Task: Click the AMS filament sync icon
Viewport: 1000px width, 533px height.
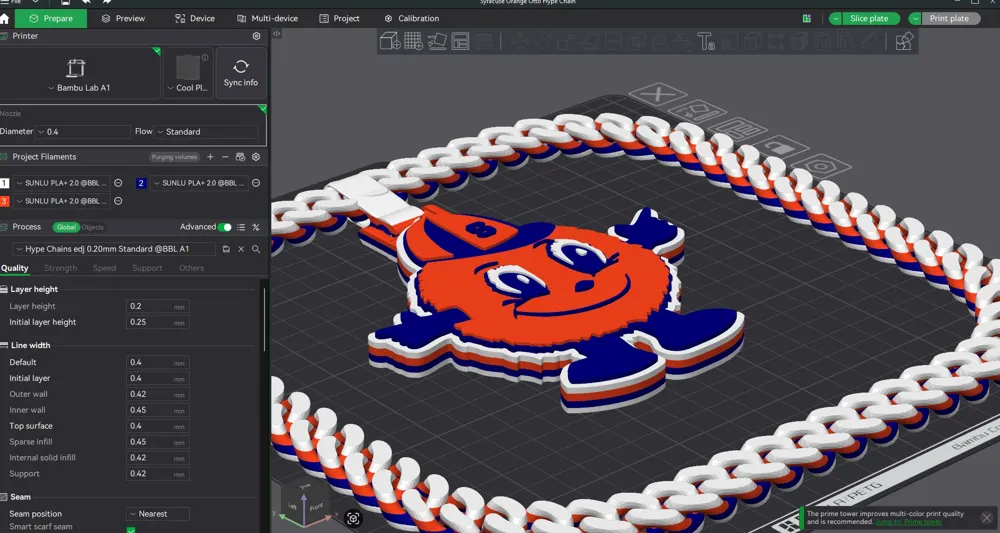Action: click(240, 157)
